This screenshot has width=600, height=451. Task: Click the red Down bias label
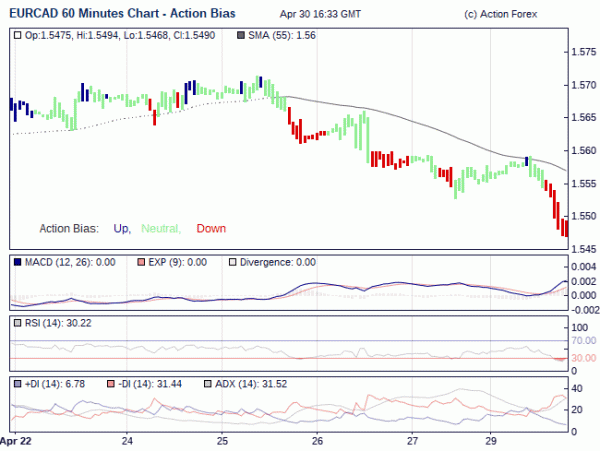click(211, 228)
